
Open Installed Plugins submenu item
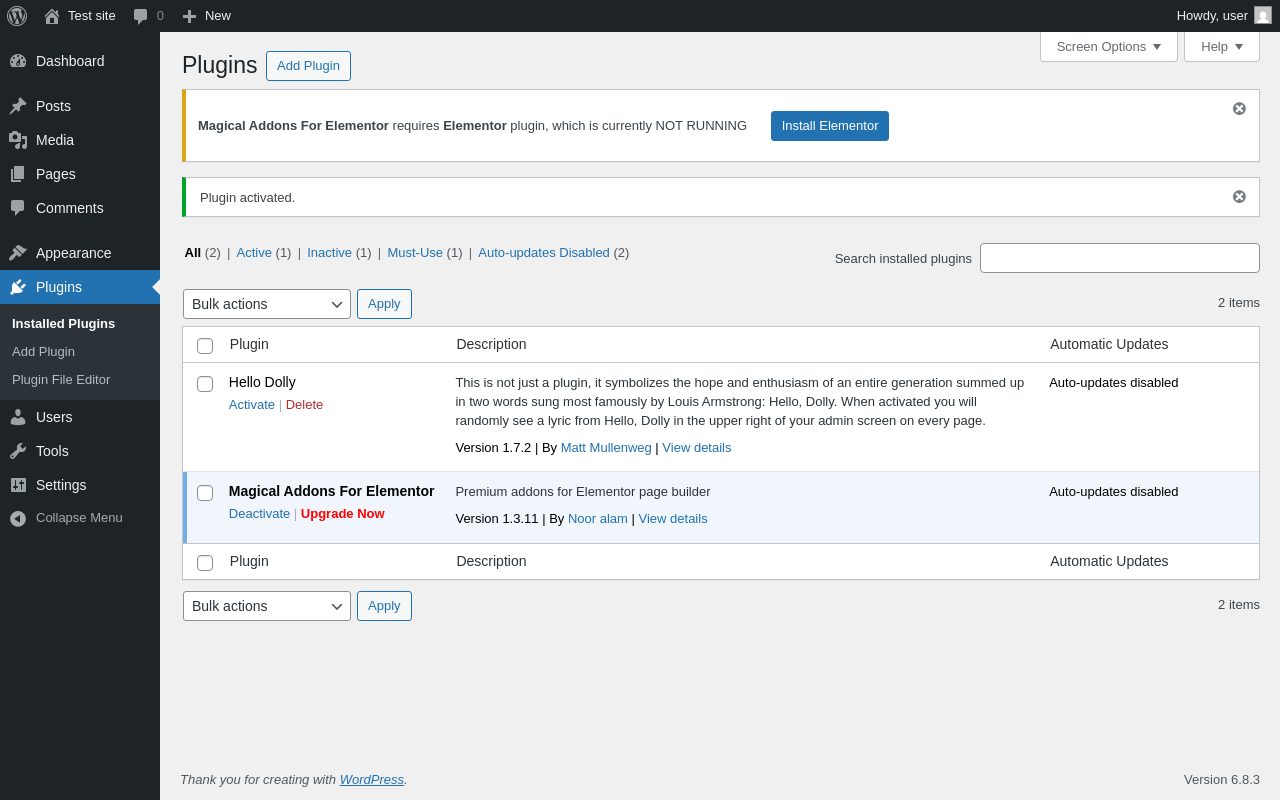tap(63, 324)
